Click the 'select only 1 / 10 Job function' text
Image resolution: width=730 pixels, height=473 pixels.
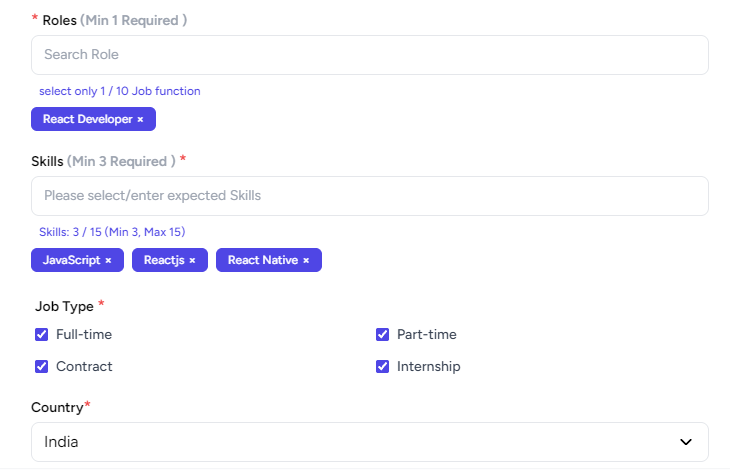120,91
